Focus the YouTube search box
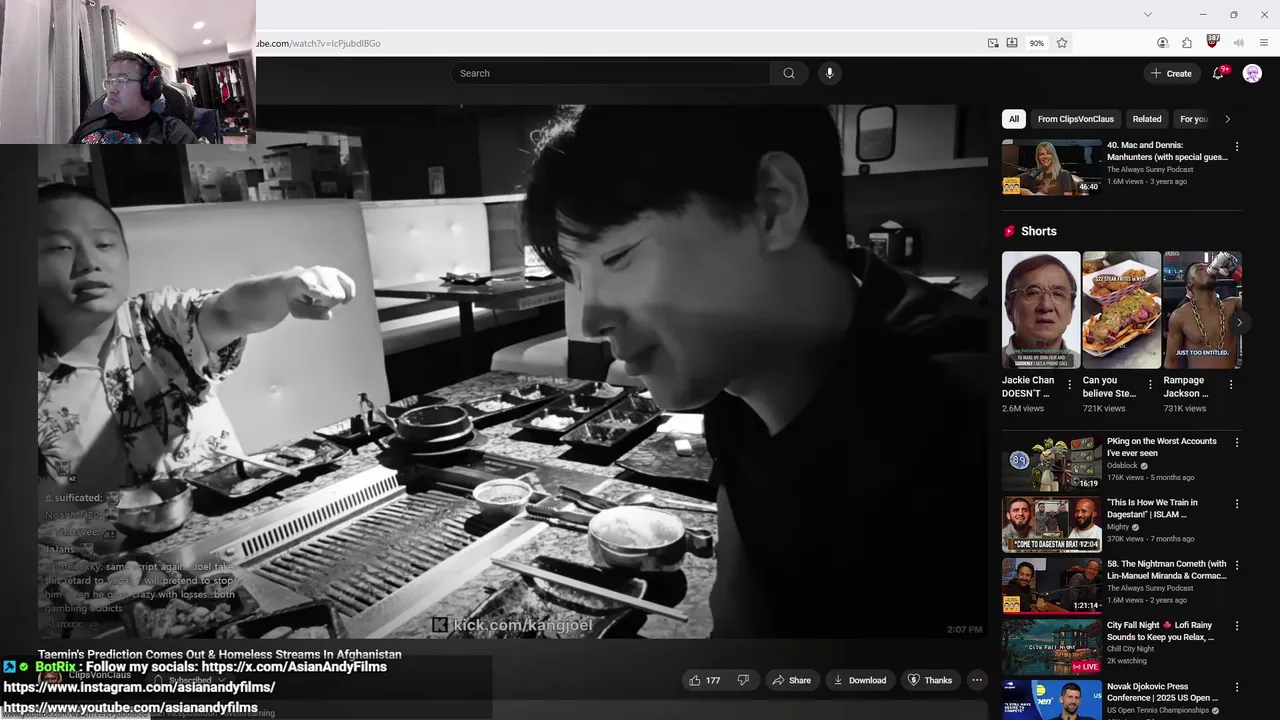 pos(610,73)
